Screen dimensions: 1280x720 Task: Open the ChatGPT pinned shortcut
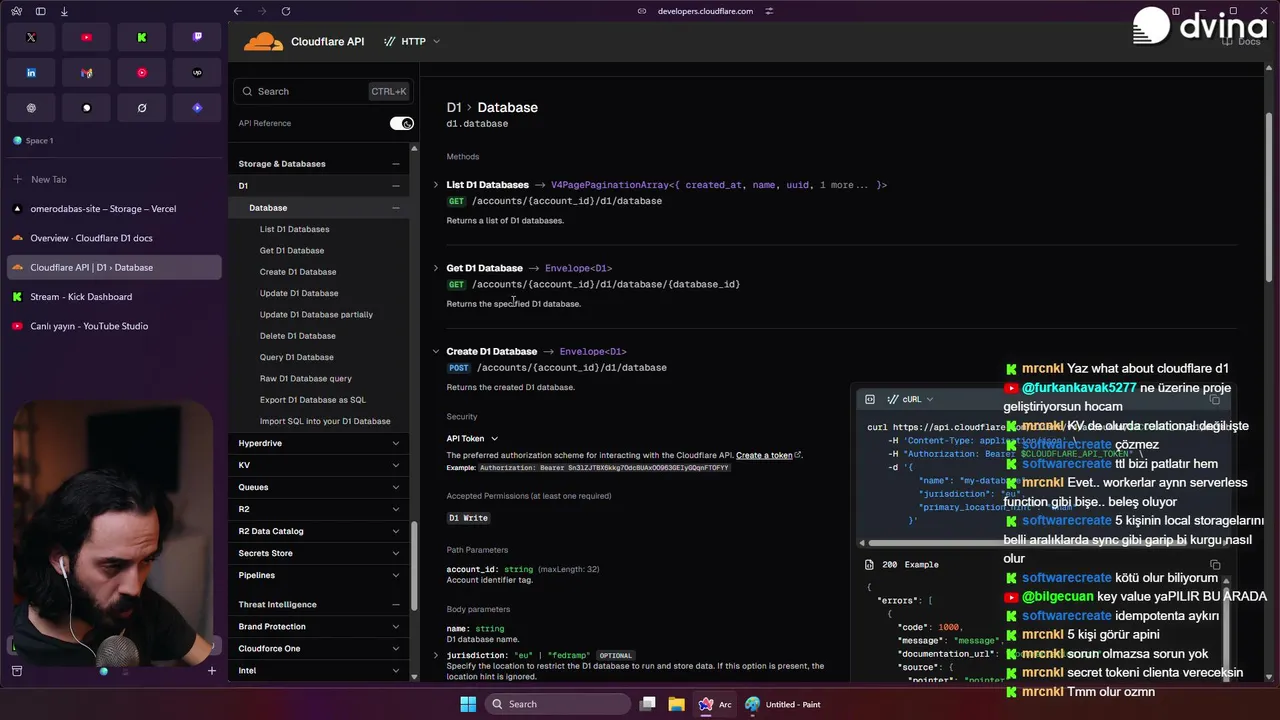coord(31,108)
